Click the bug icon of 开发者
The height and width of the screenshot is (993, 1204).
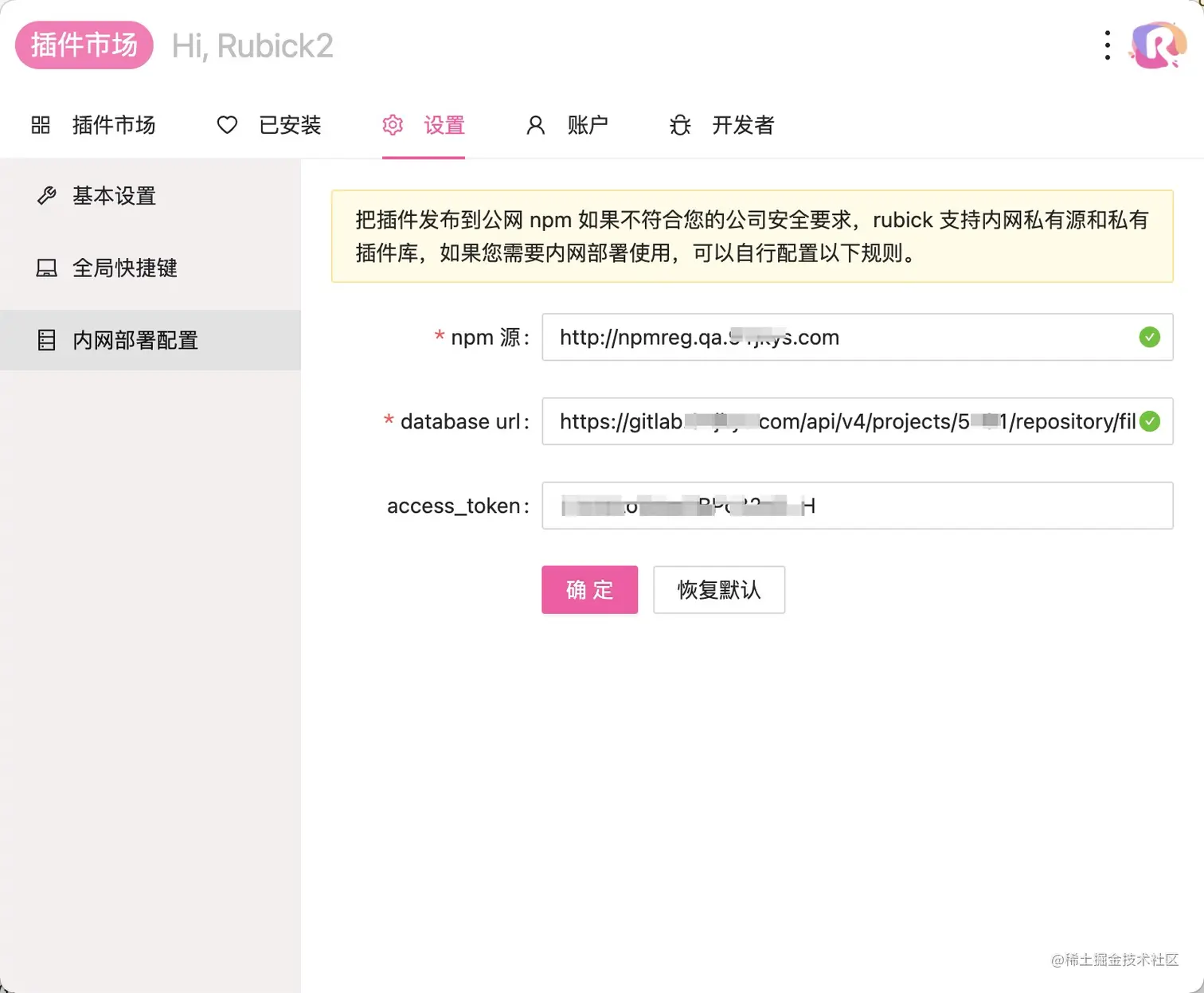point(680,125)
